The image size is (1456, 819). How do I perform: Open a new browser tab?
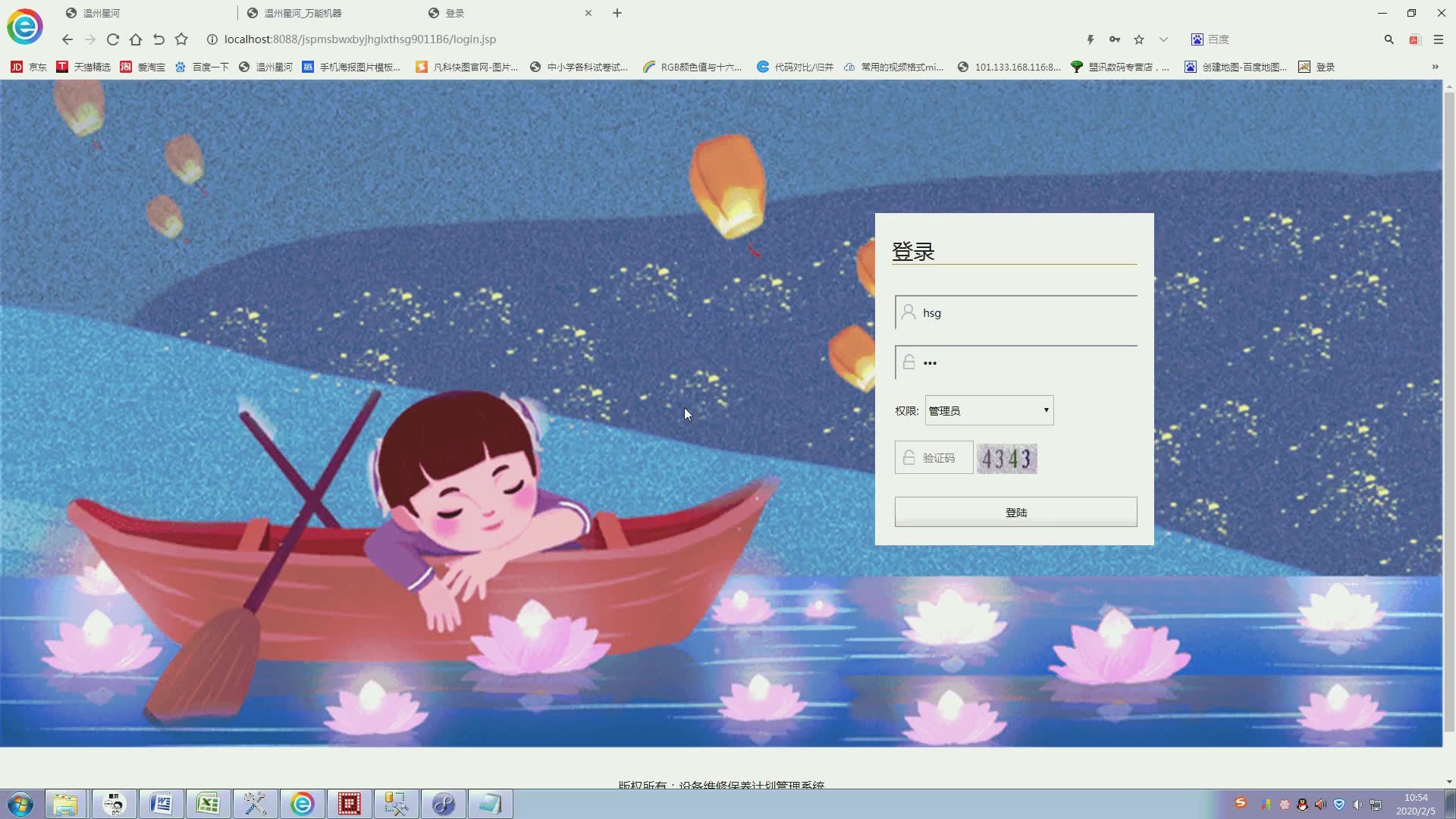pos(617,13)
